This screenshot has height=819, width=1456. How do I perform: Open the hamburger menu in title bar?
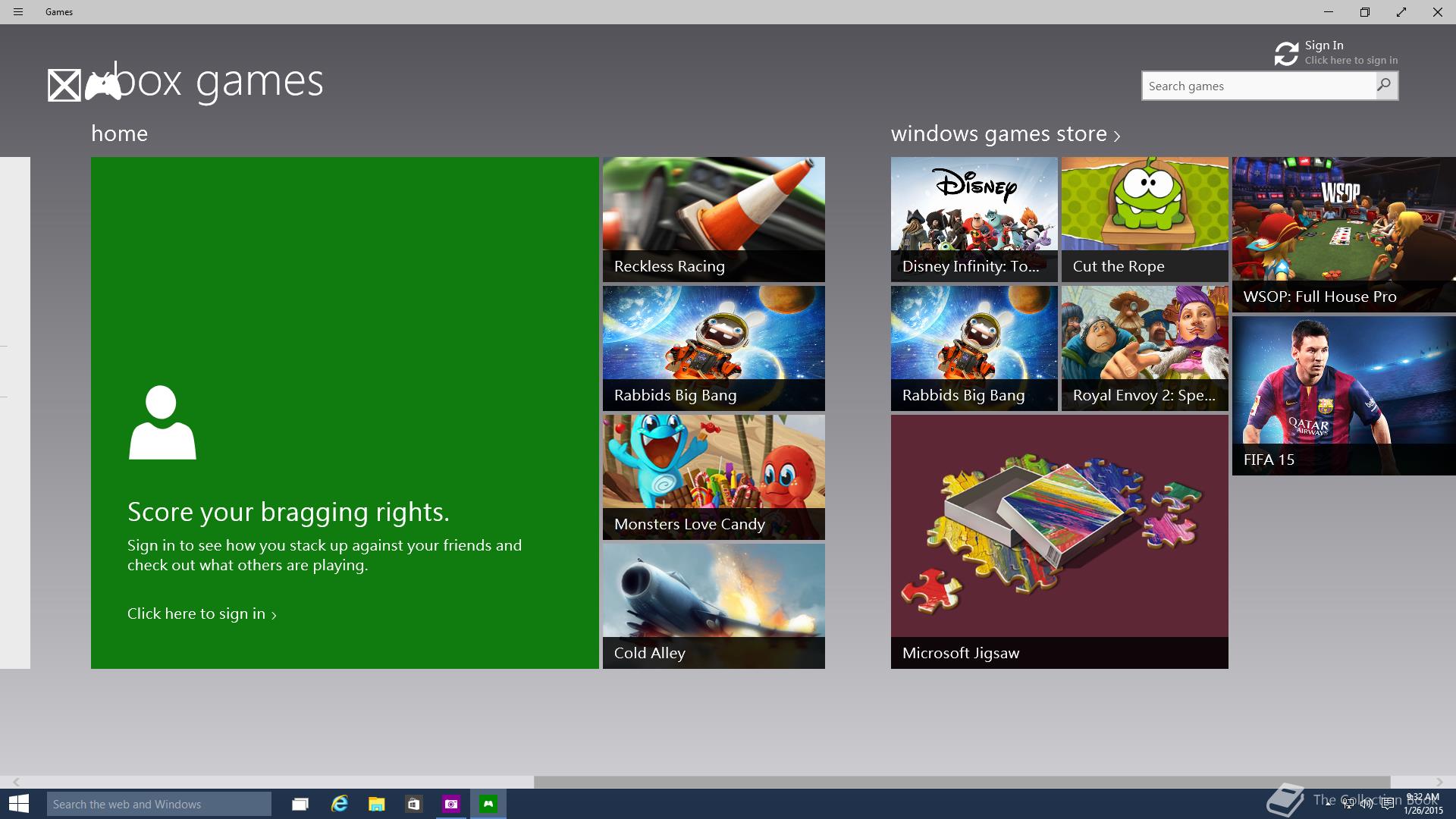pyautogui.click(x=18, y=12)
